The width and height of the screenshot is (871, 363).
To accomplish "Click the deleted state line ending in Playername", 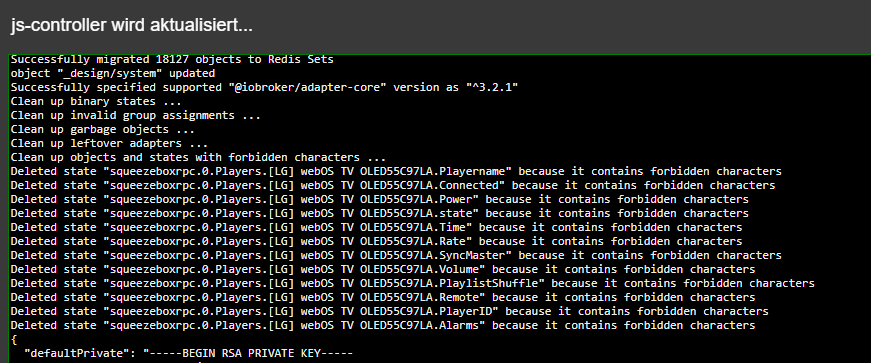I will tap(396, 171).
